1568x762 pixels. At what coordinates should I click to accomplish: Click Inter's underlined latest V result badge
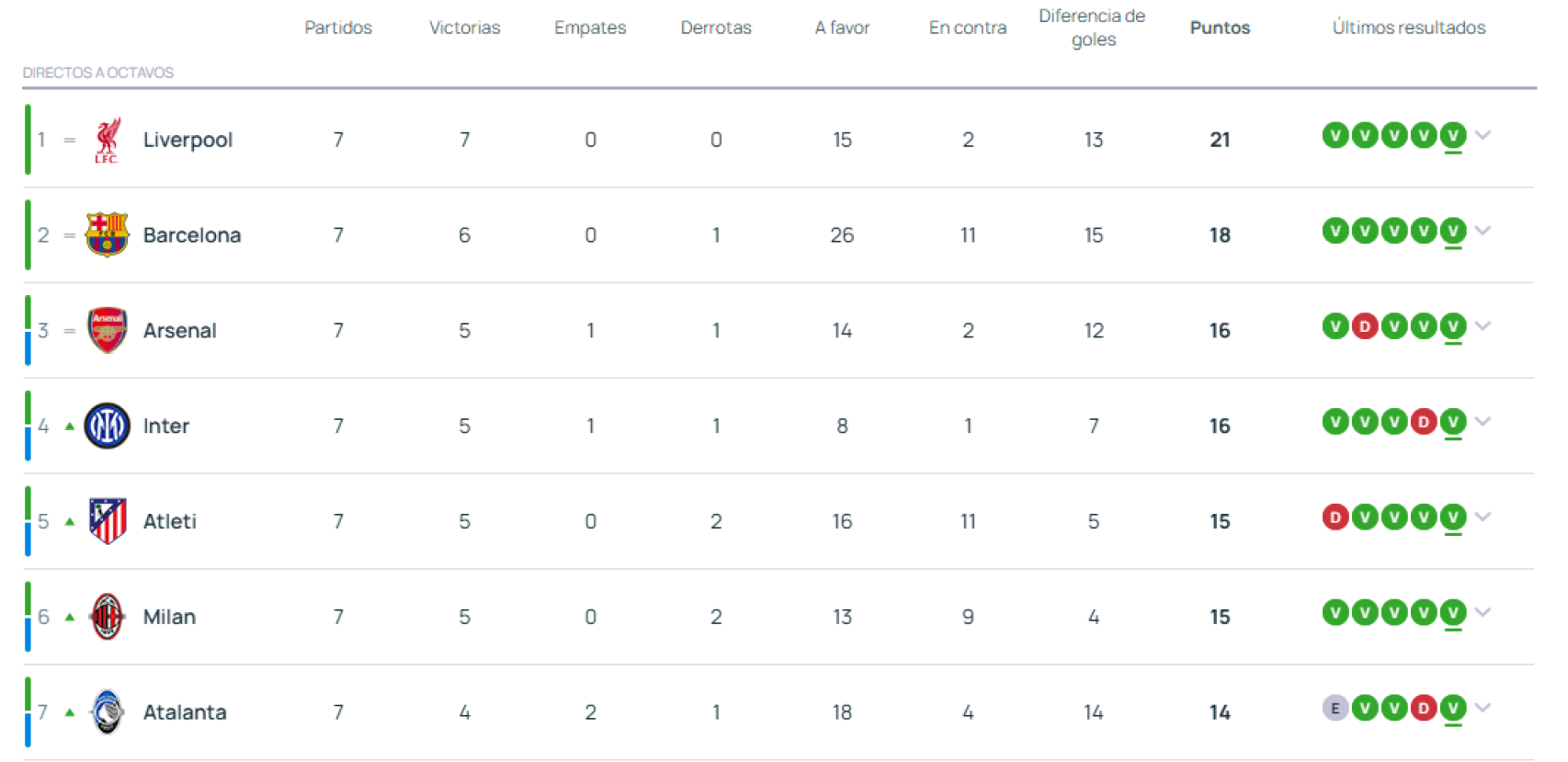[x=1453, y=422]
